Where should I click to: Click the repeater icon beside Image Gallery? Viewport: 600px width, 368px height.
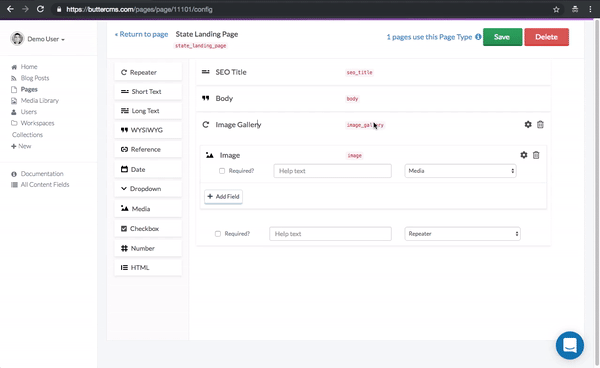click(205, 124)
